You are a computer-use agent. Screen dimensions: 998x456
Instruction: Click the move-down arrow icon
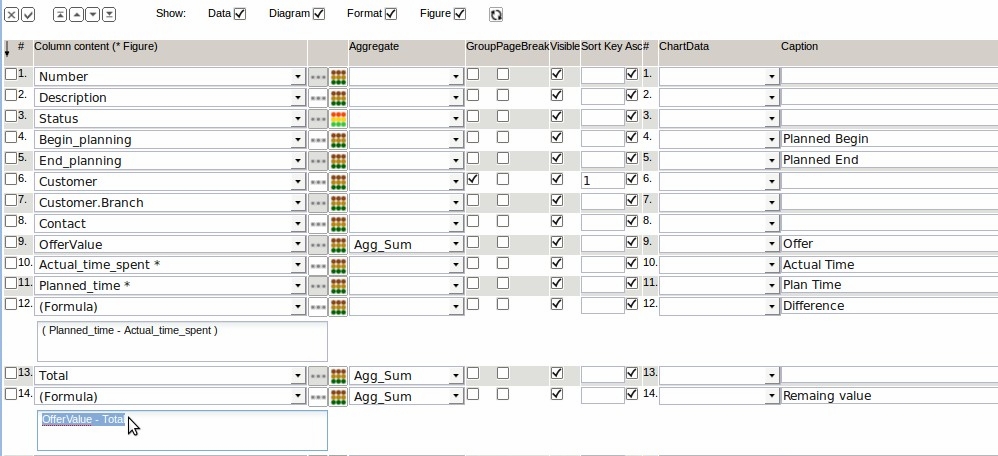(x=93, y=15)
